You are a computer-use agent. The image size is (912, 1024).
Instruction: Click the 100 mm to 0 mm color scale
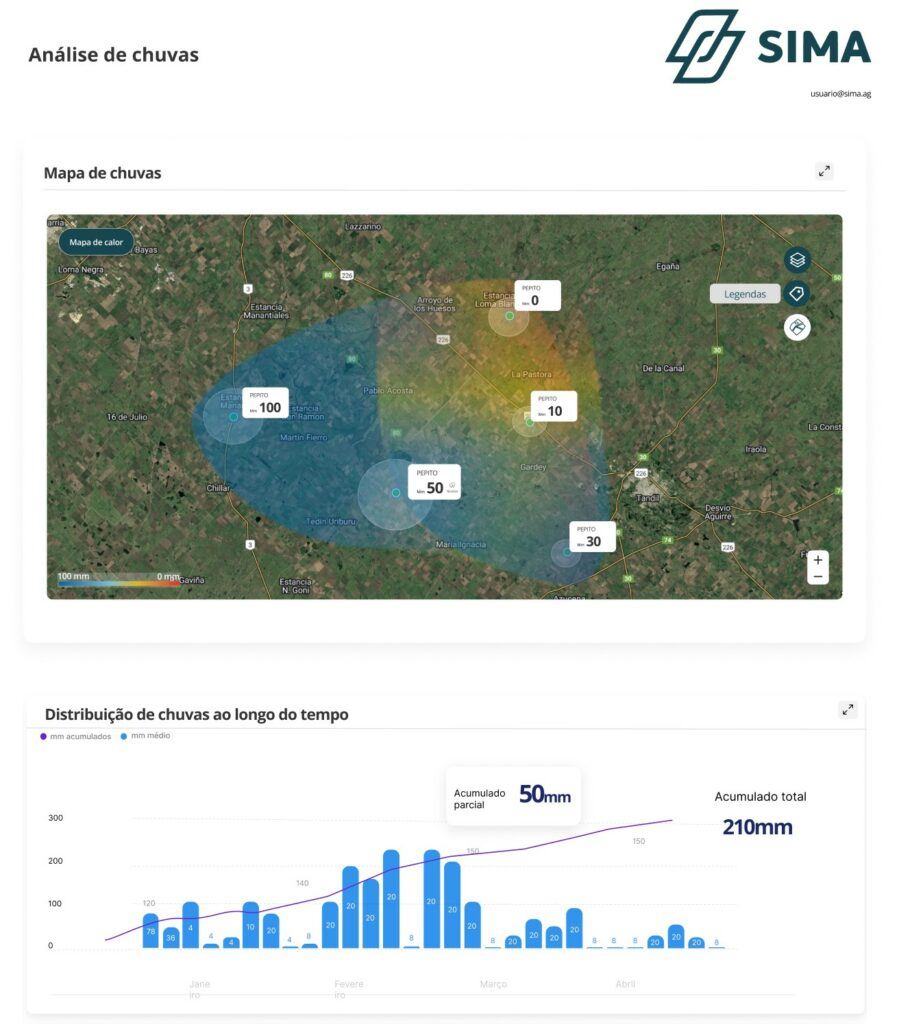click(x=118, y=579)
